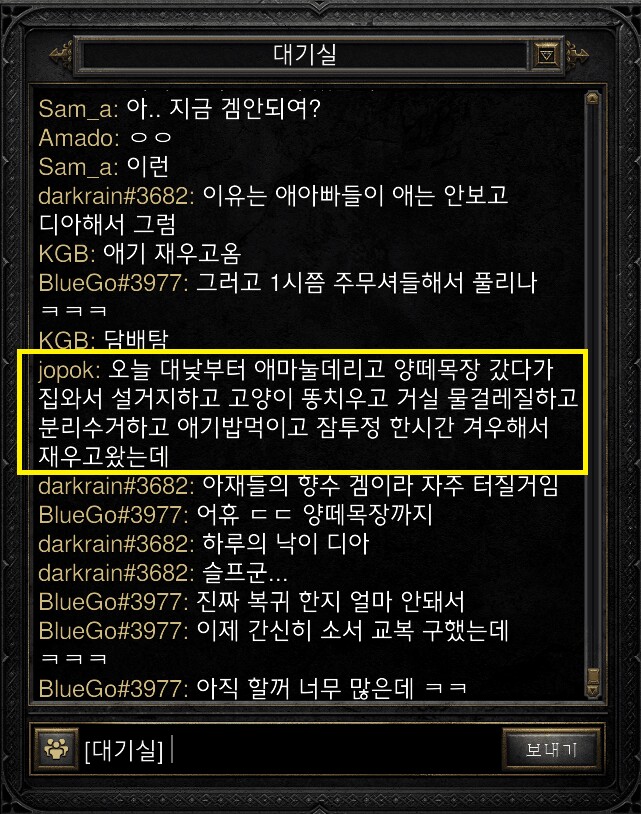Click Sam_a name on '지금 겜안되여' line
Image resolution: width=641 pixels, height=814 pixels.
(78, 110)
